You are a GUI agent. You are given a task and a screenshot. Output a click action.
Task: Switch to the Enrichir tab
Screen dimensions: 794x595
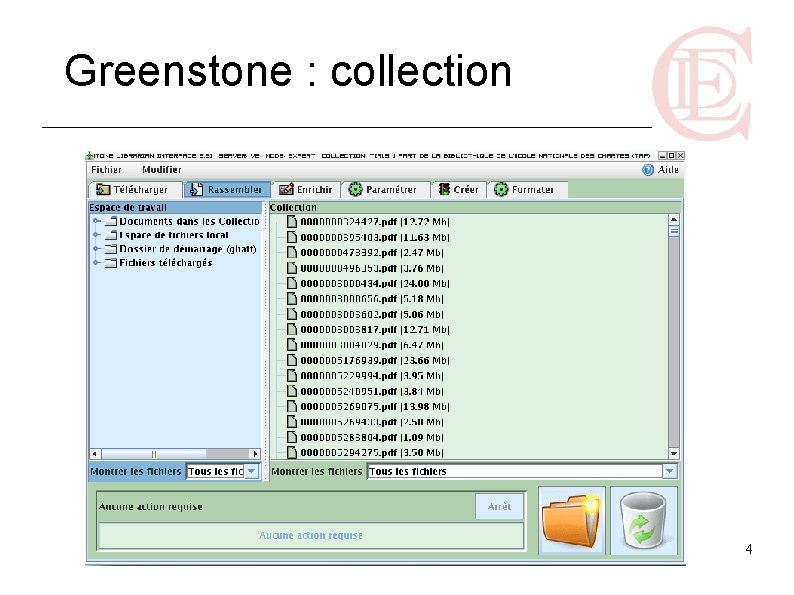pyautogui.click(x=306, y=189)
